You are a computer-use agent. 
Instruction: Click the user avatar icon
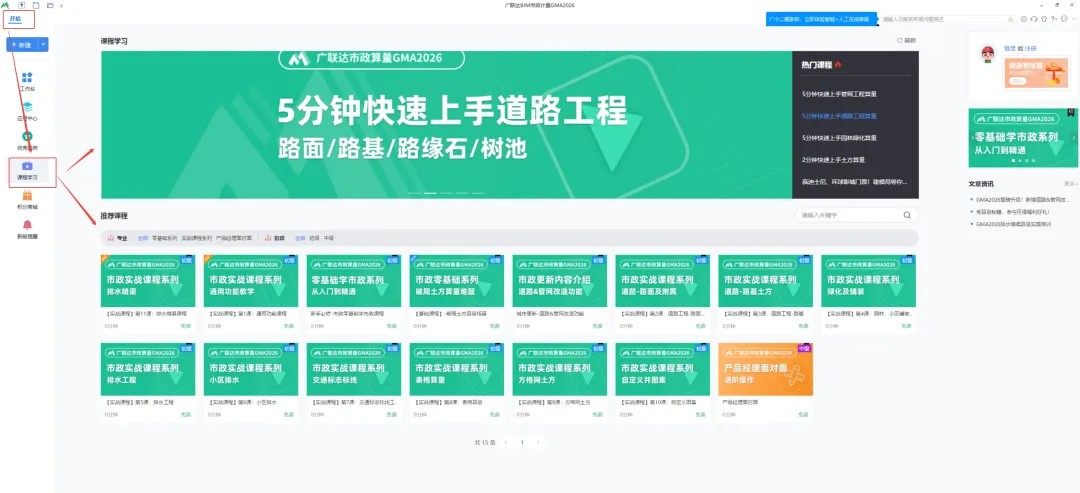point(987,53)
